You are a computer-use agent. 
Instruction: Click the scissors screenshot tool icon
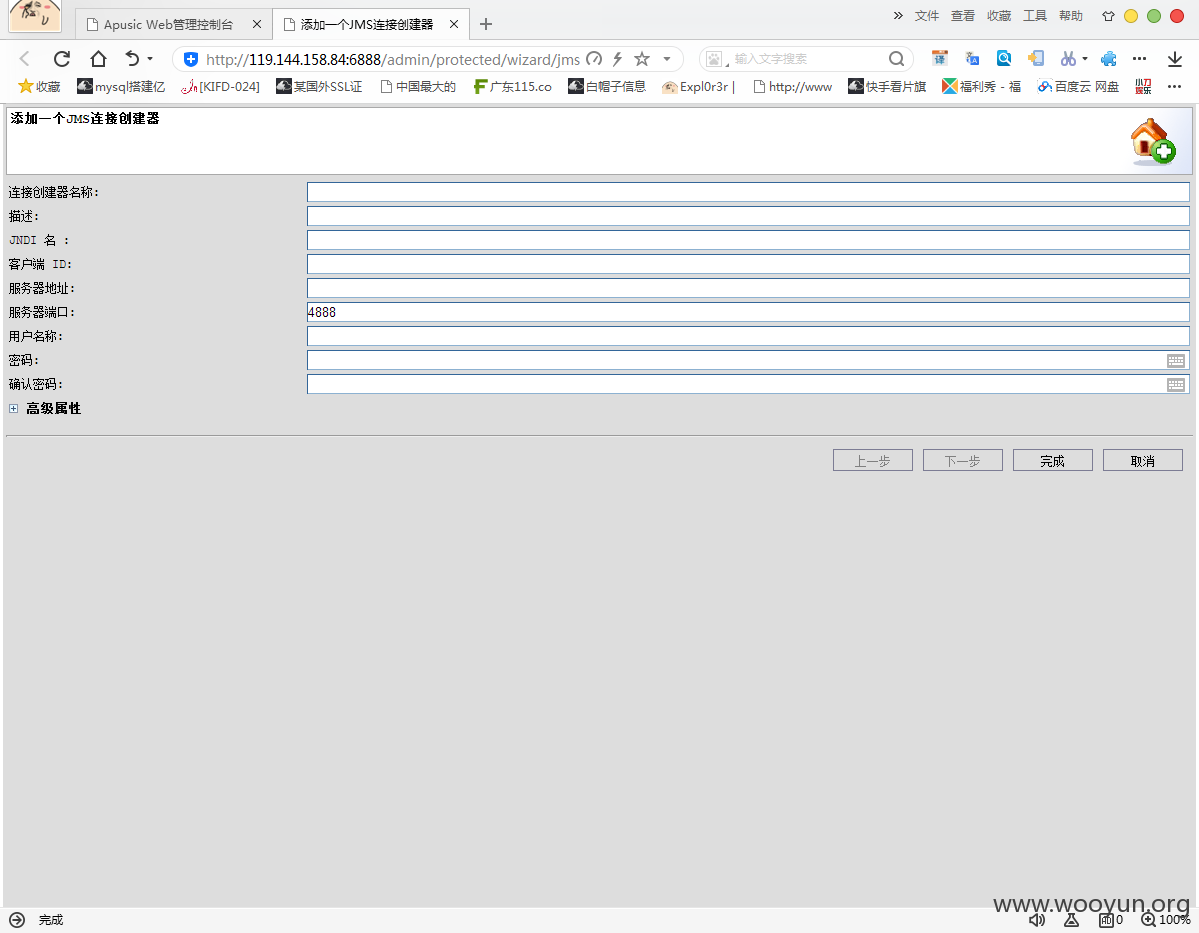tap(1067, 59)
